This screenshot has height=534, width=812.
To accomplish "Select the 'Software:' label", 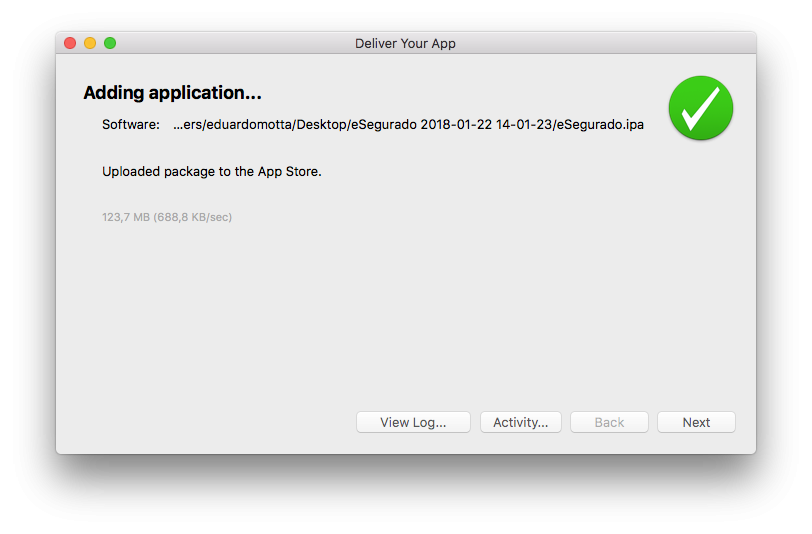I will 130,125.
